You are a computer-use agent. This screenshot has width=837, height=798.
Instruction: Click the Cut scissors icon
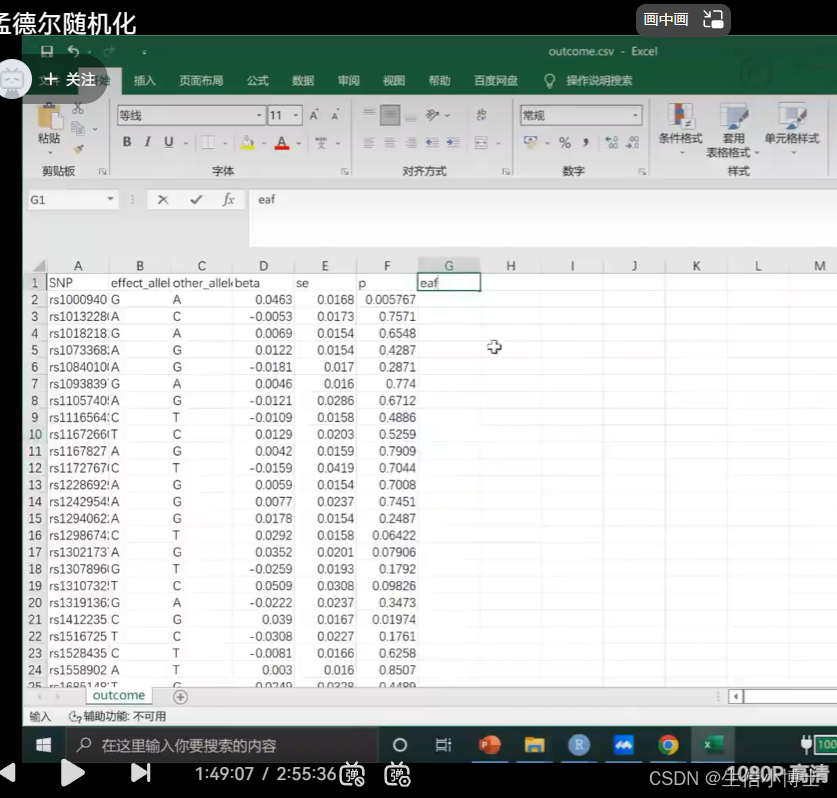tap(78, 108)
